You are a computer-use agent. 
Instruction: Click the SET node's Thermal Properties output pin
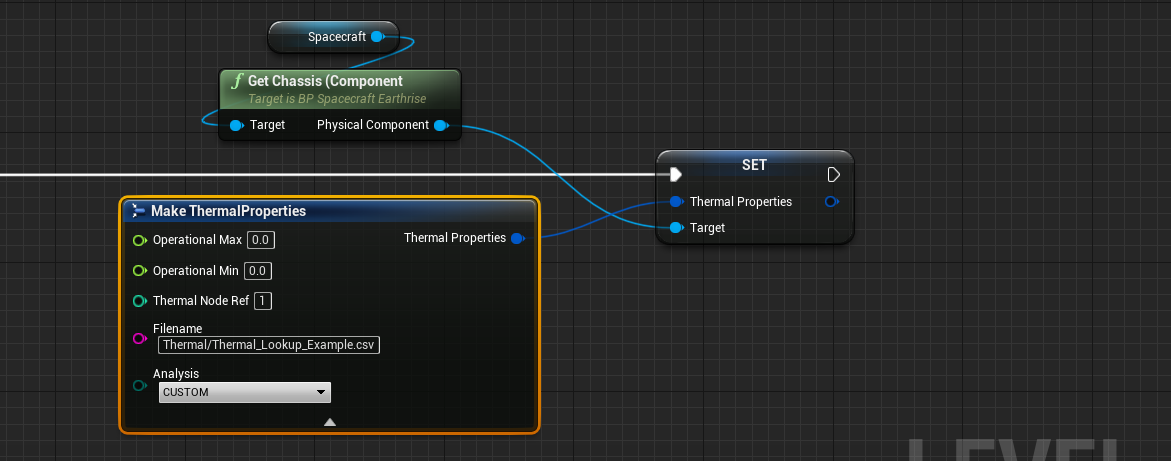pyautogui.click(x=831, y=202)
